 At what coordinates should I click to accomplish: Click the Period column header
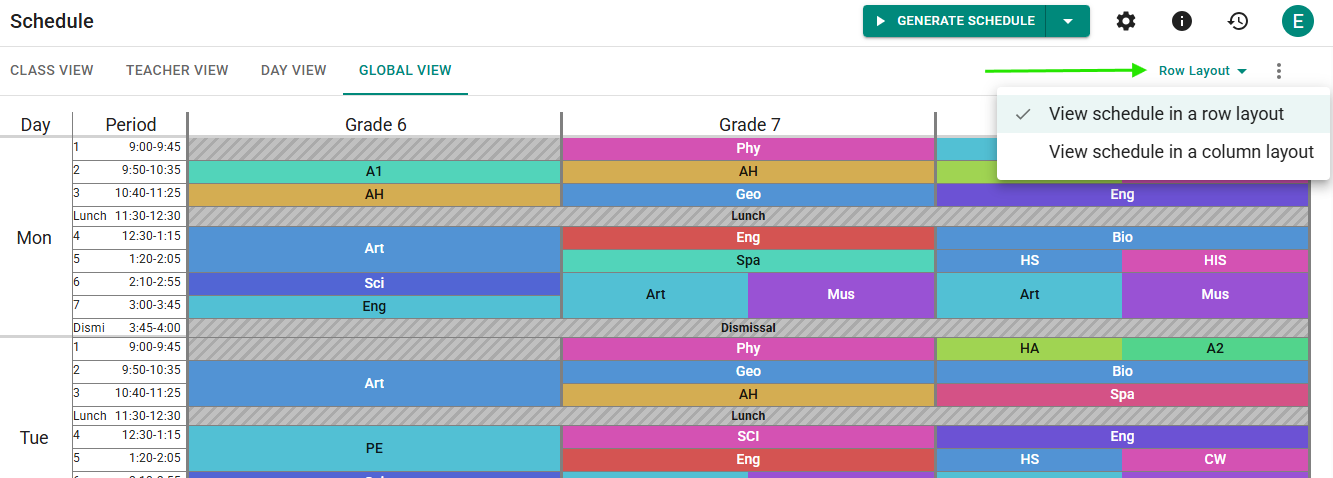pos(131,125)
